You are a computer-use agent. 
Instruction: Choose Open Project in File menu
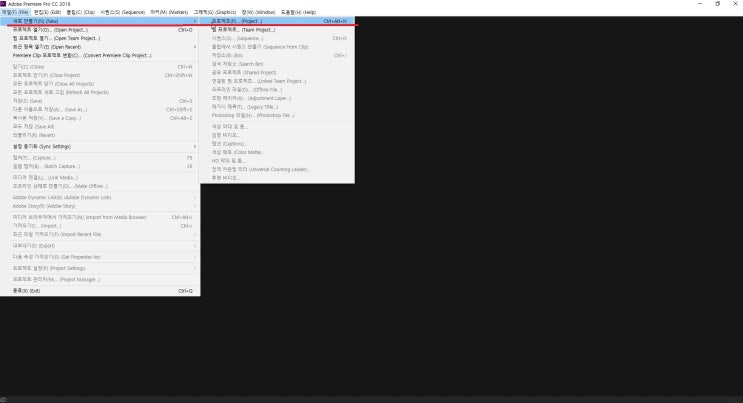100,30
